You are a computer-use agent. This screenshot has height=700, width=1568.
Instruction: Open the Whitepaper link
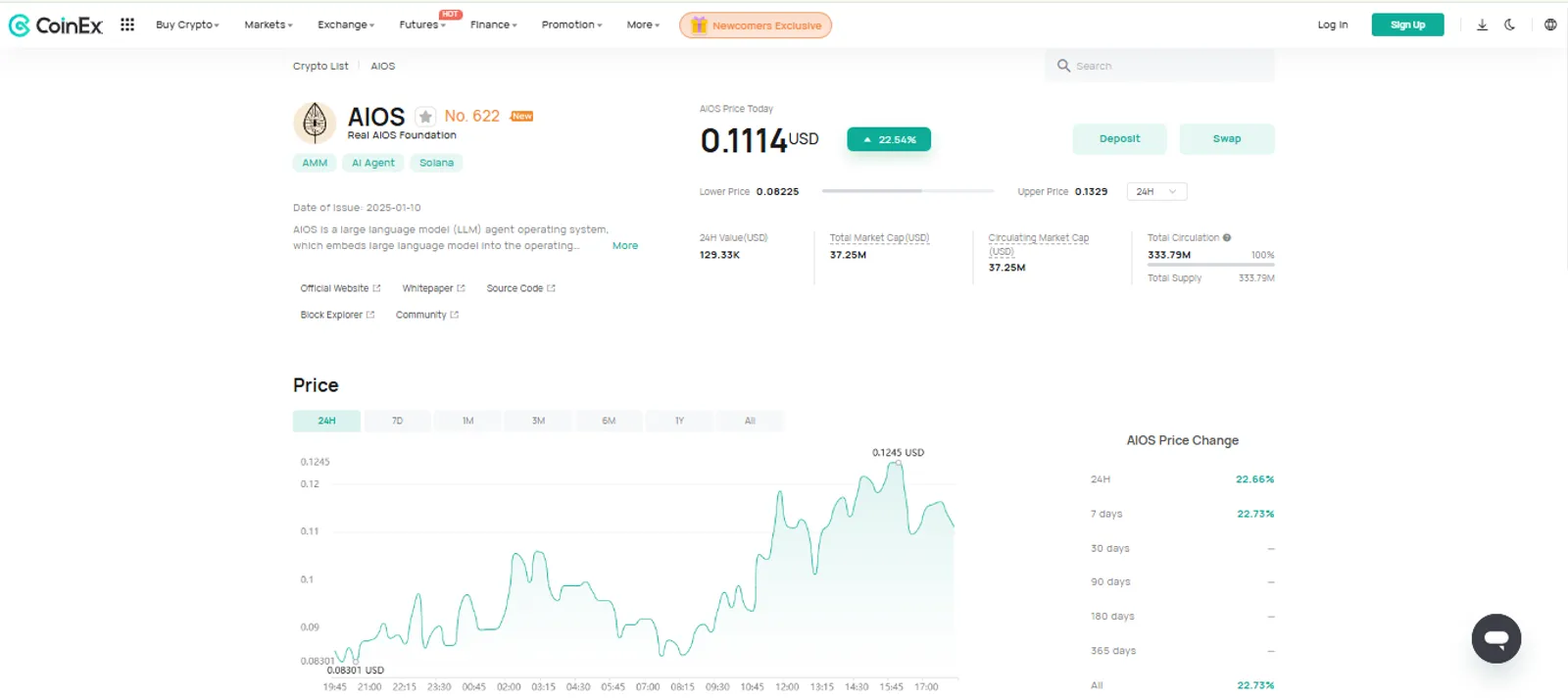click(x=433, y=288)
